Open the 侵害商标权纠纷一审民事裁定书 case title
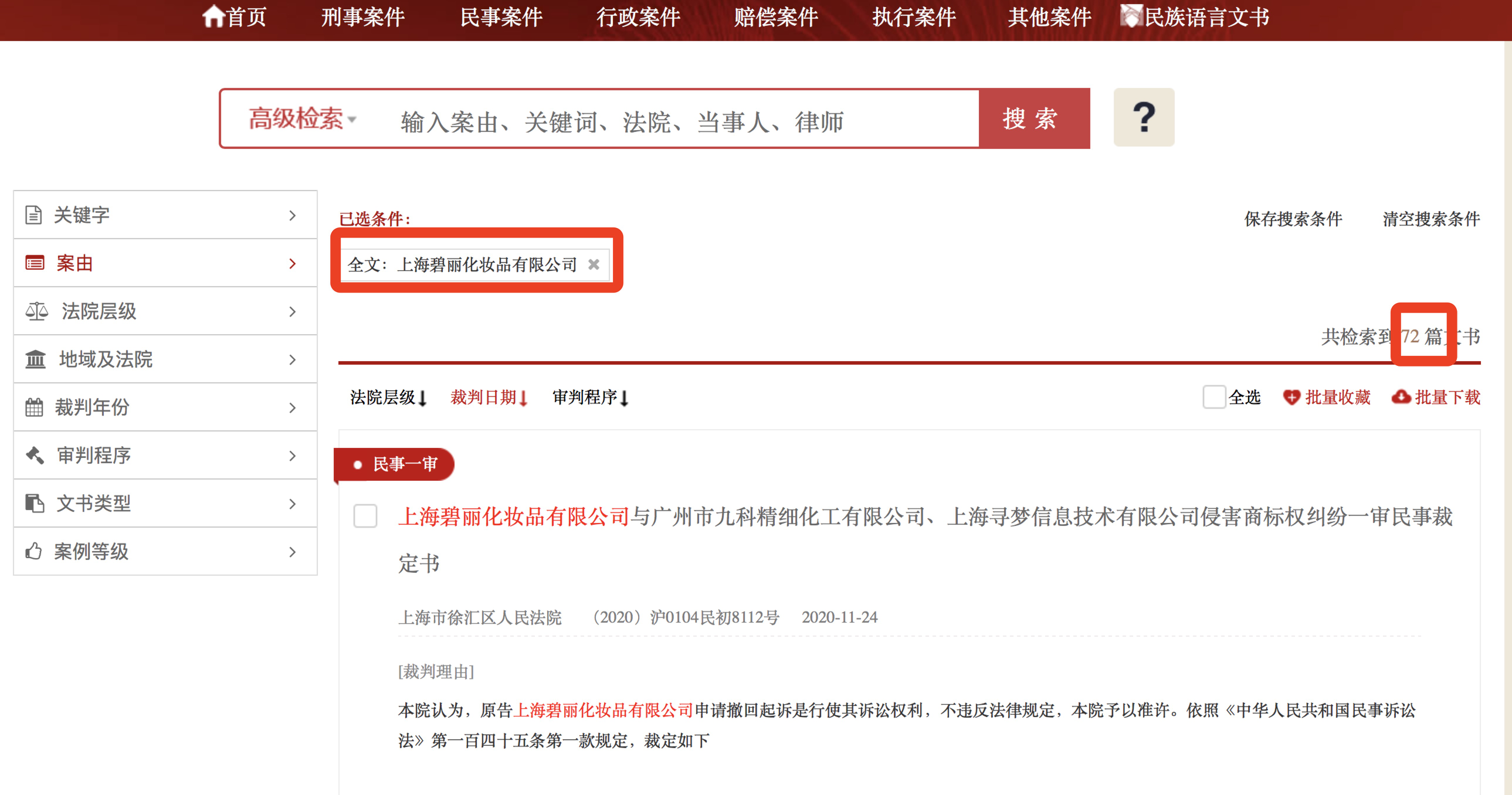 click(x=925, y=540)
